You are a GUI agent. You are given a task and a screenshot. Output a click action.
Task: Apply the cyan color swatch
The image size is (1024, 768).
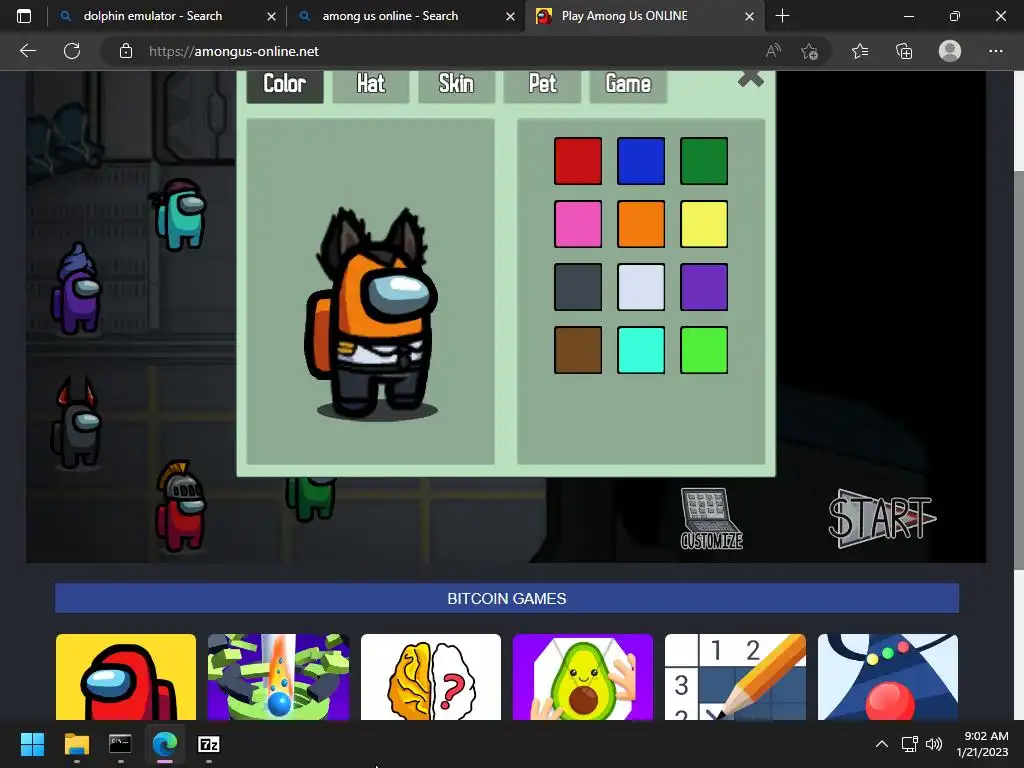(641, 350)
